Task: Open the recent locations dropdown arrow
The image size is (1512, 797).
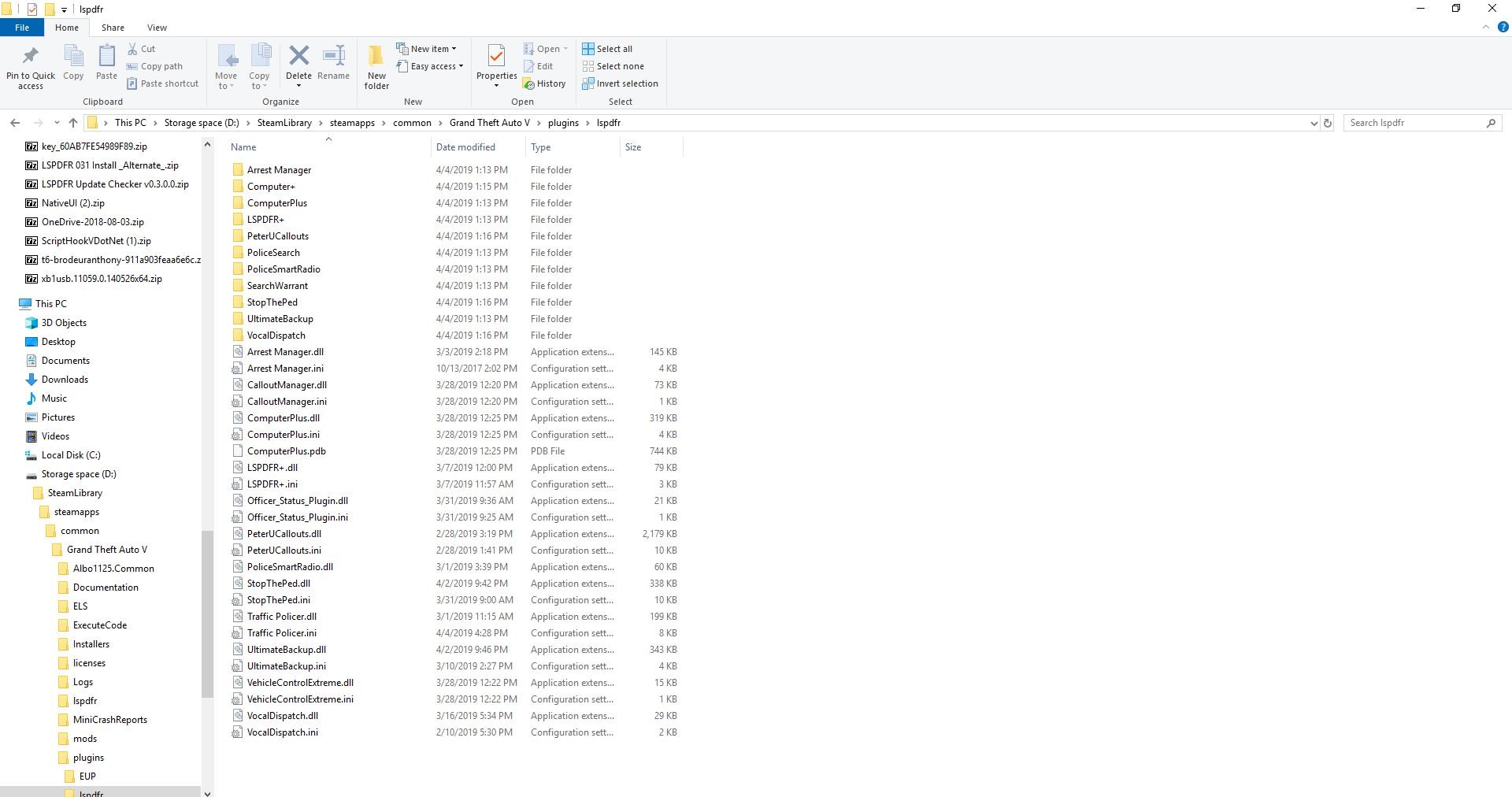Action: pos(57,123)
